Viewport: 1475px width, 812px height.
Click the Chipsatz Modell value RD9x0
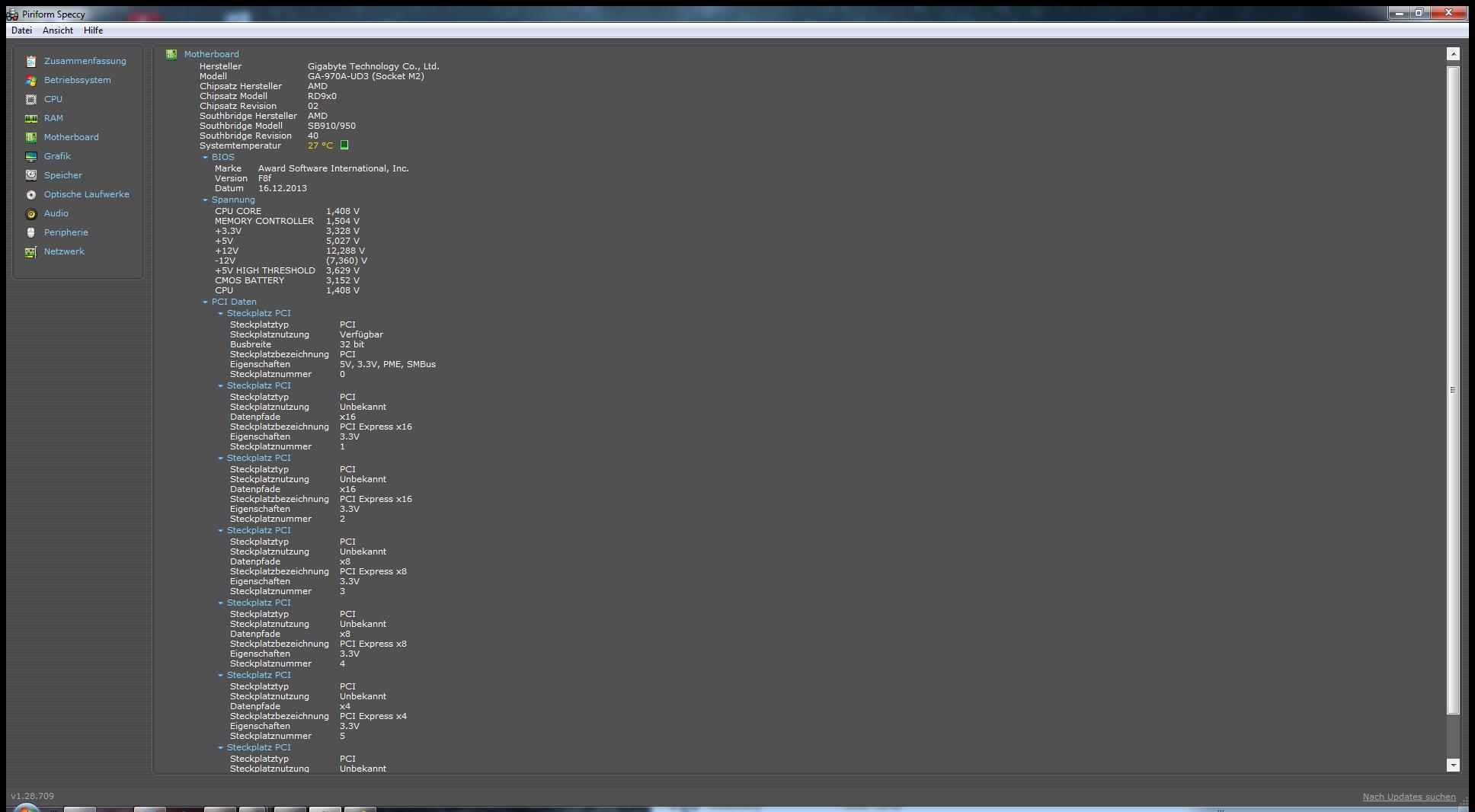tap(322, 96)
